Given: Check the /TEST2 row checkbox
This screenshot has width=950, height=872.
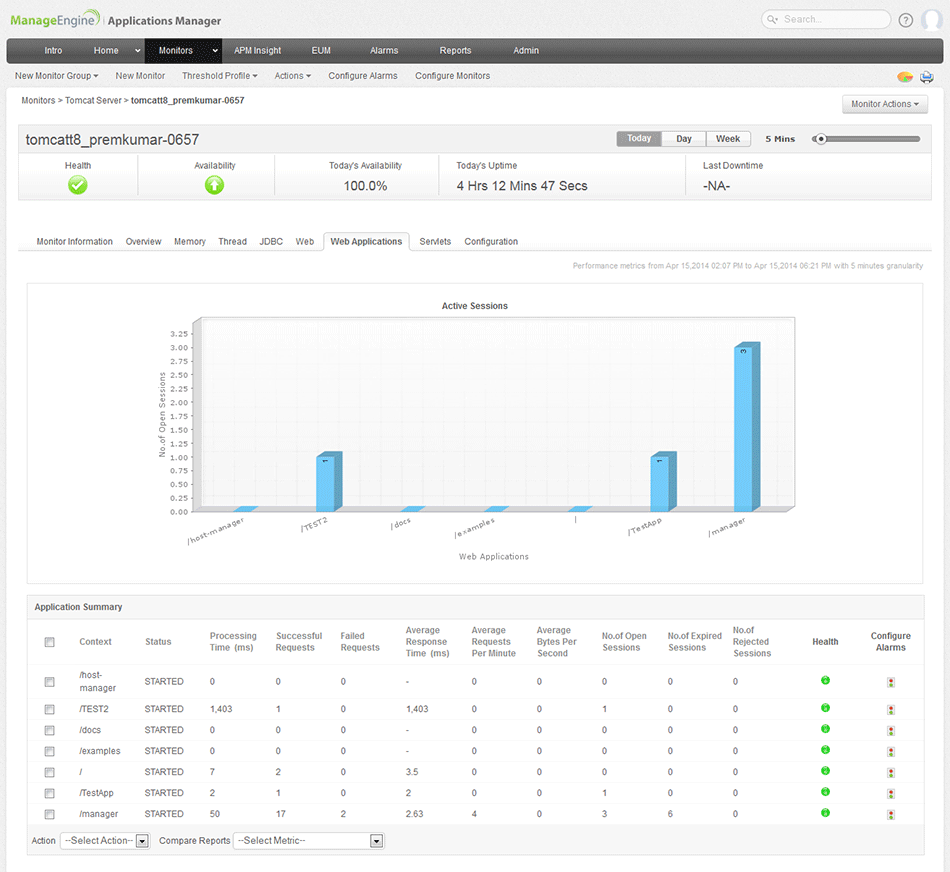Looking at the screenshot, I should (x=50, y=709).
